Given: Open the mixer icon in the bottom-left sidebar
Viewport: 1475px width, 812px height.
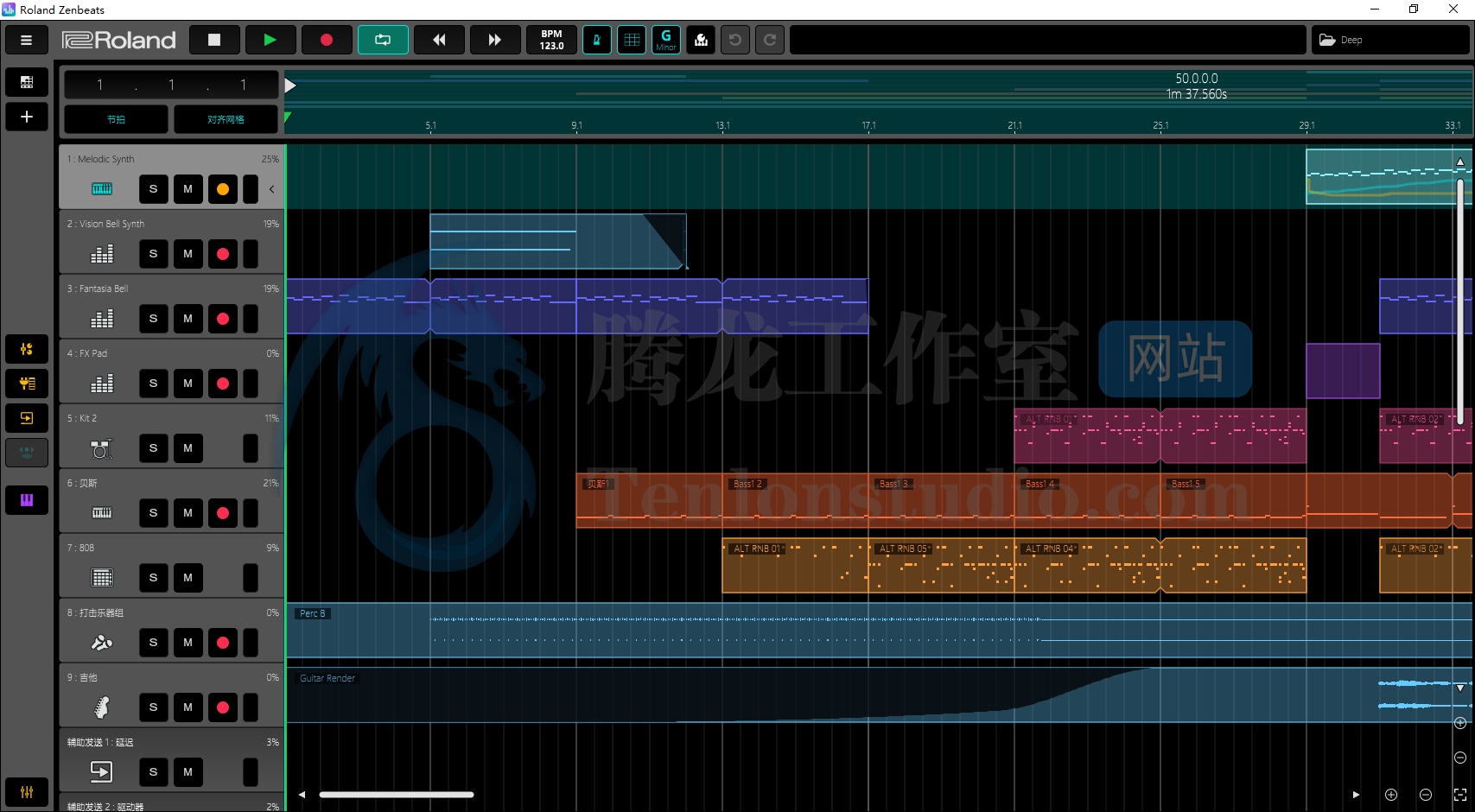Looking at the screenshot, I should 27,792.
